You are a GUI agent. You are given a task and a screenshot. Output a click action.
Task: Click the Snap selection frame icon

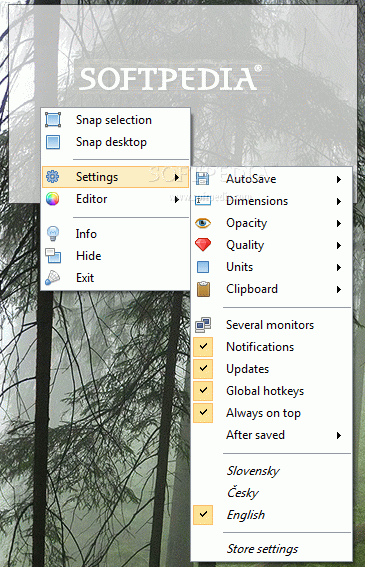[53, 120]
